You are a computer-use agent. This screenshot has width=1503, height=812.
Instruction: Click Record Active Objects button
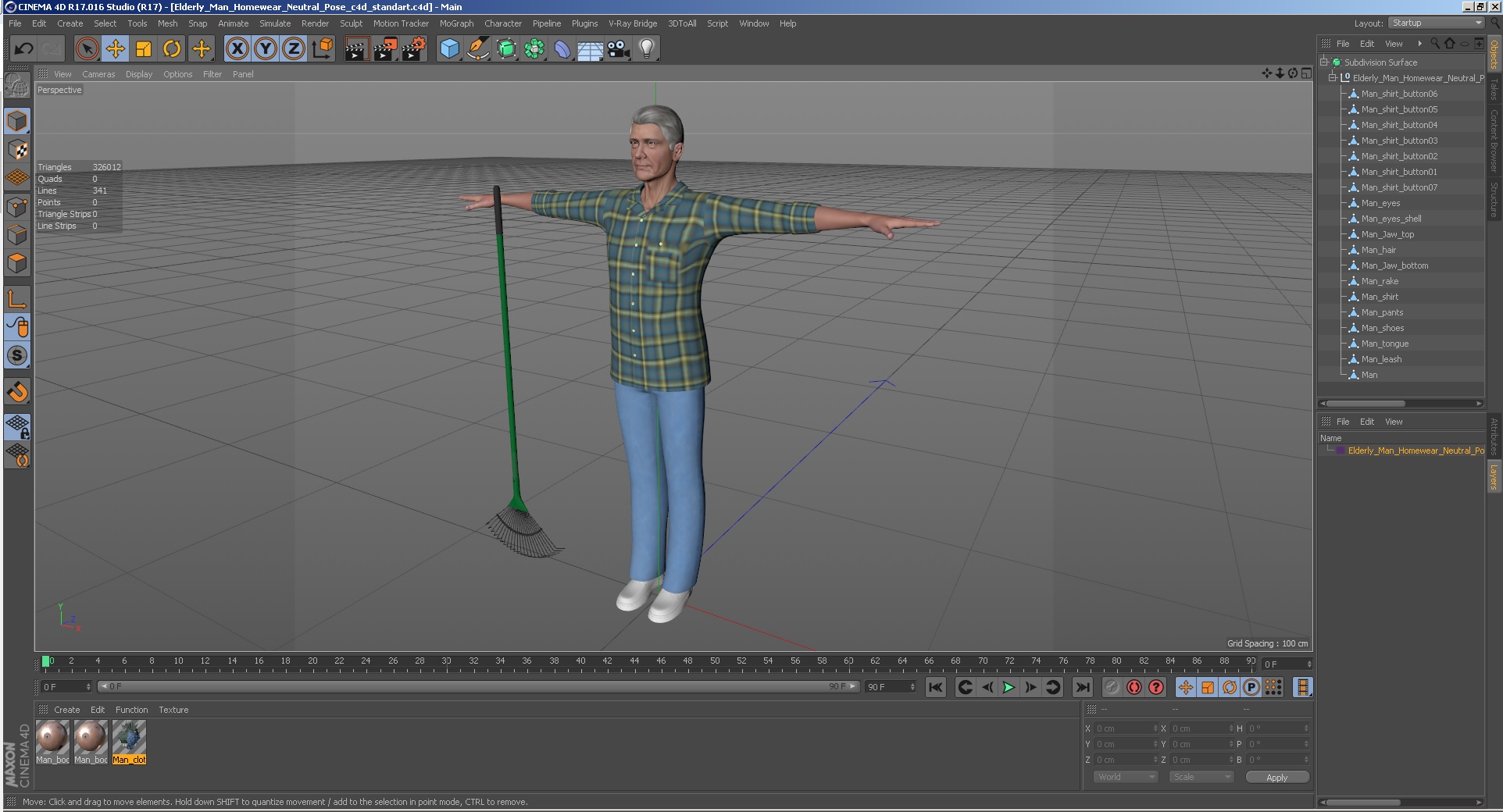(1112, 687)
